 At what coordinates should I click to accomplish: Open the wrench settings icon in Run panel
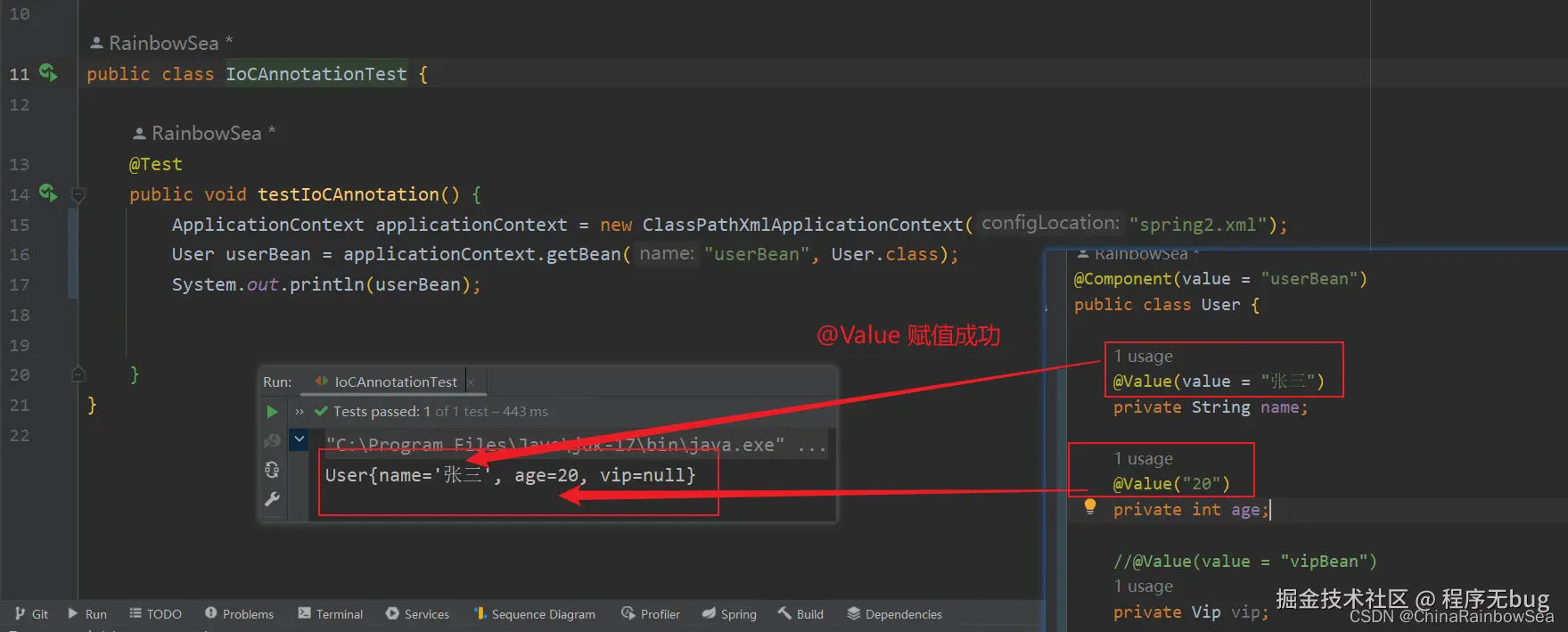click(273, 499)
